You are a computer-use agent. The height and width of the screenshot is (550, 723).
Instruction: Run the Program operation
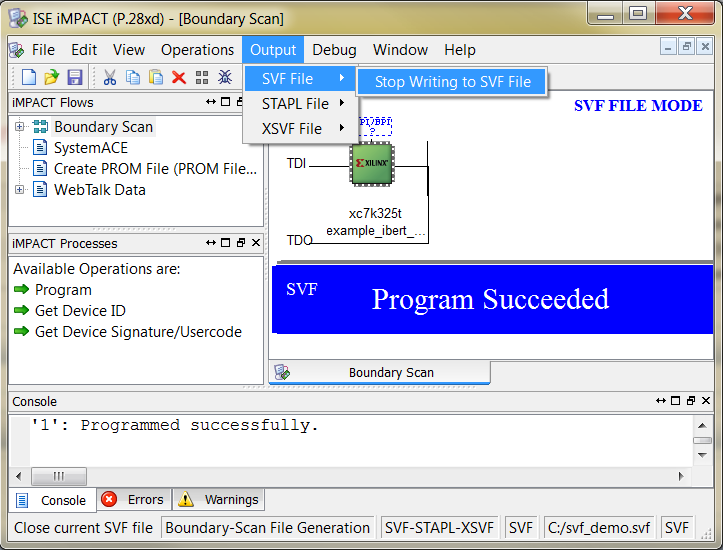pos(63,290)
